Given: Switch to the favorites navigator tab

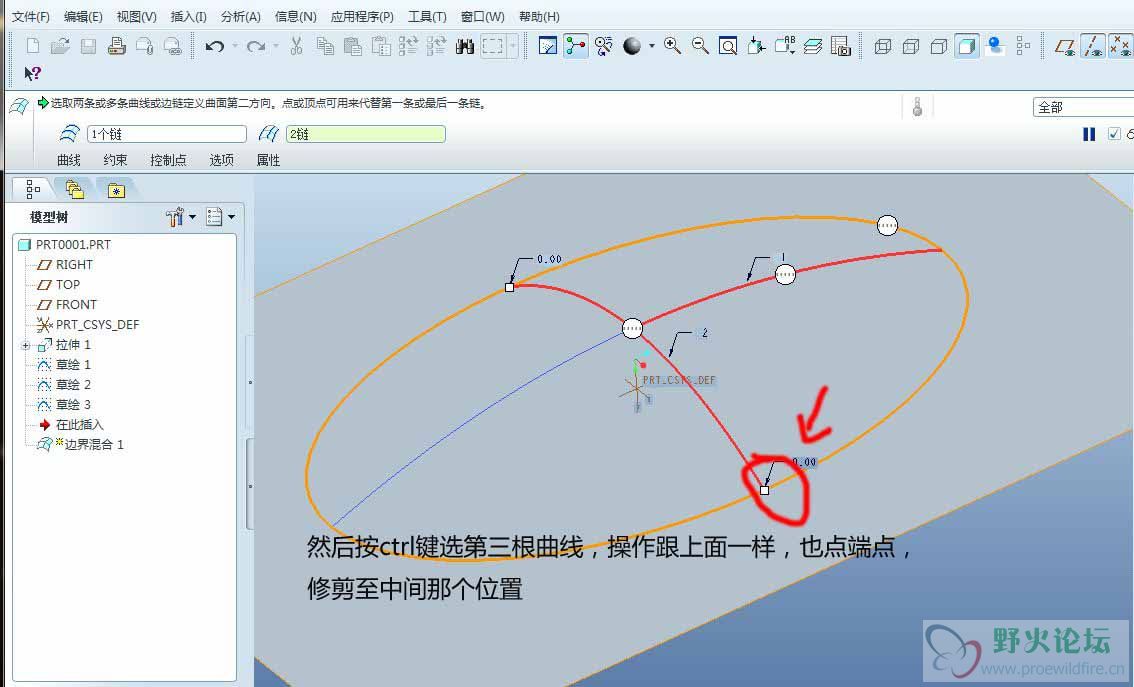Looking at the screenshot, I should [x=116, y=190].
